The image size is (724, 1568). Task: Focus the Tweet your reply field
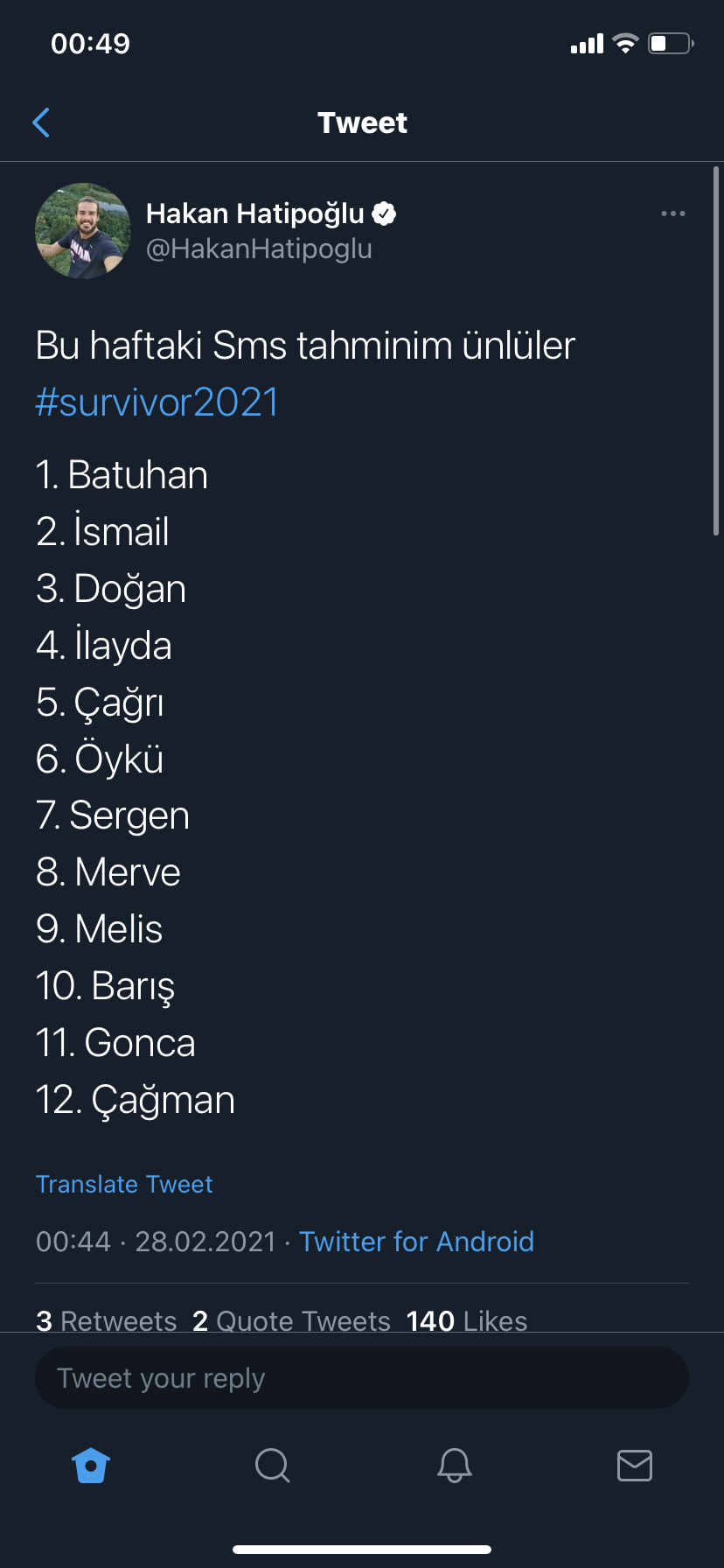point(362,1378)
